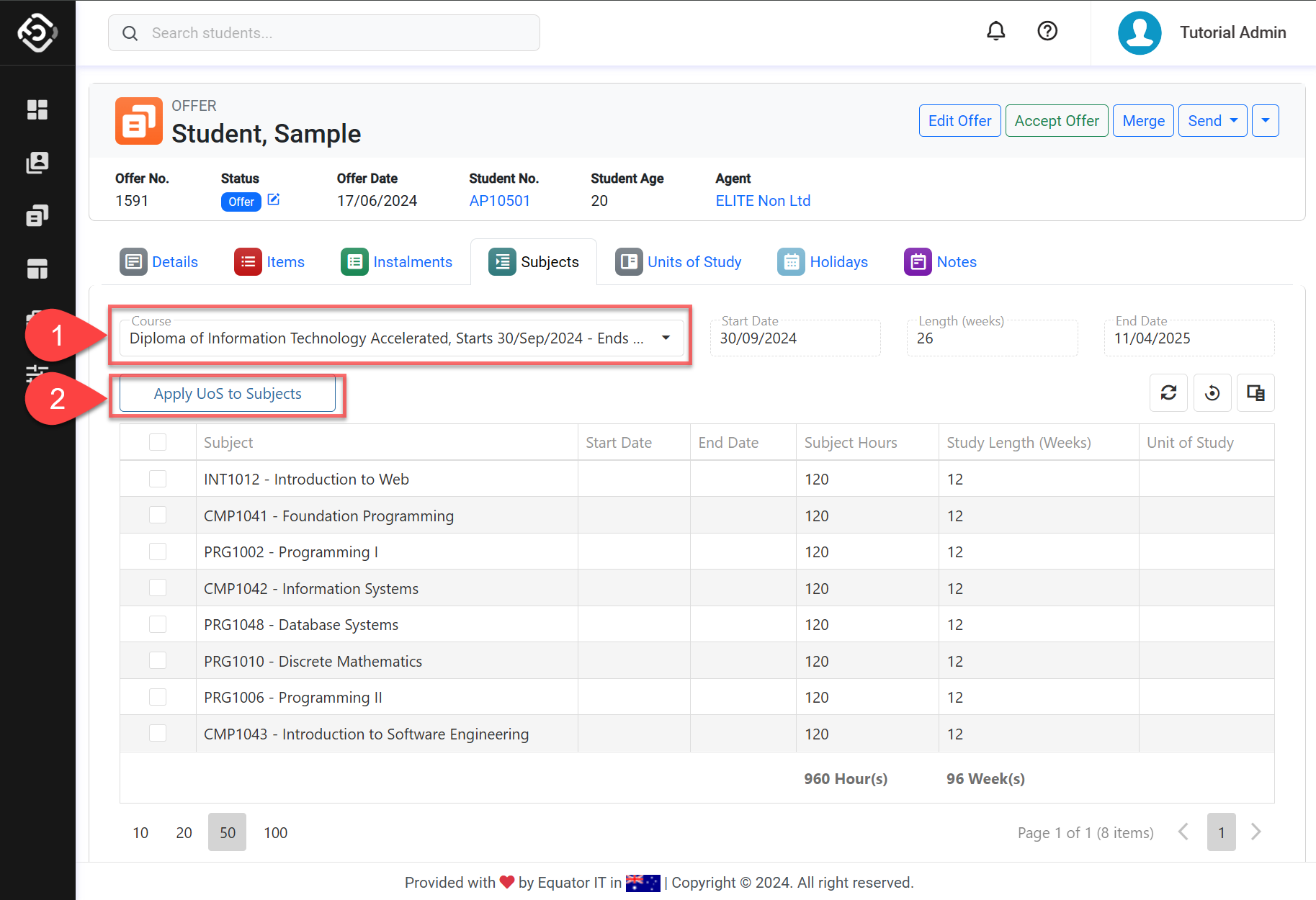Set page size to 100
Screen dimensions: 1316x900
point(275,832)
